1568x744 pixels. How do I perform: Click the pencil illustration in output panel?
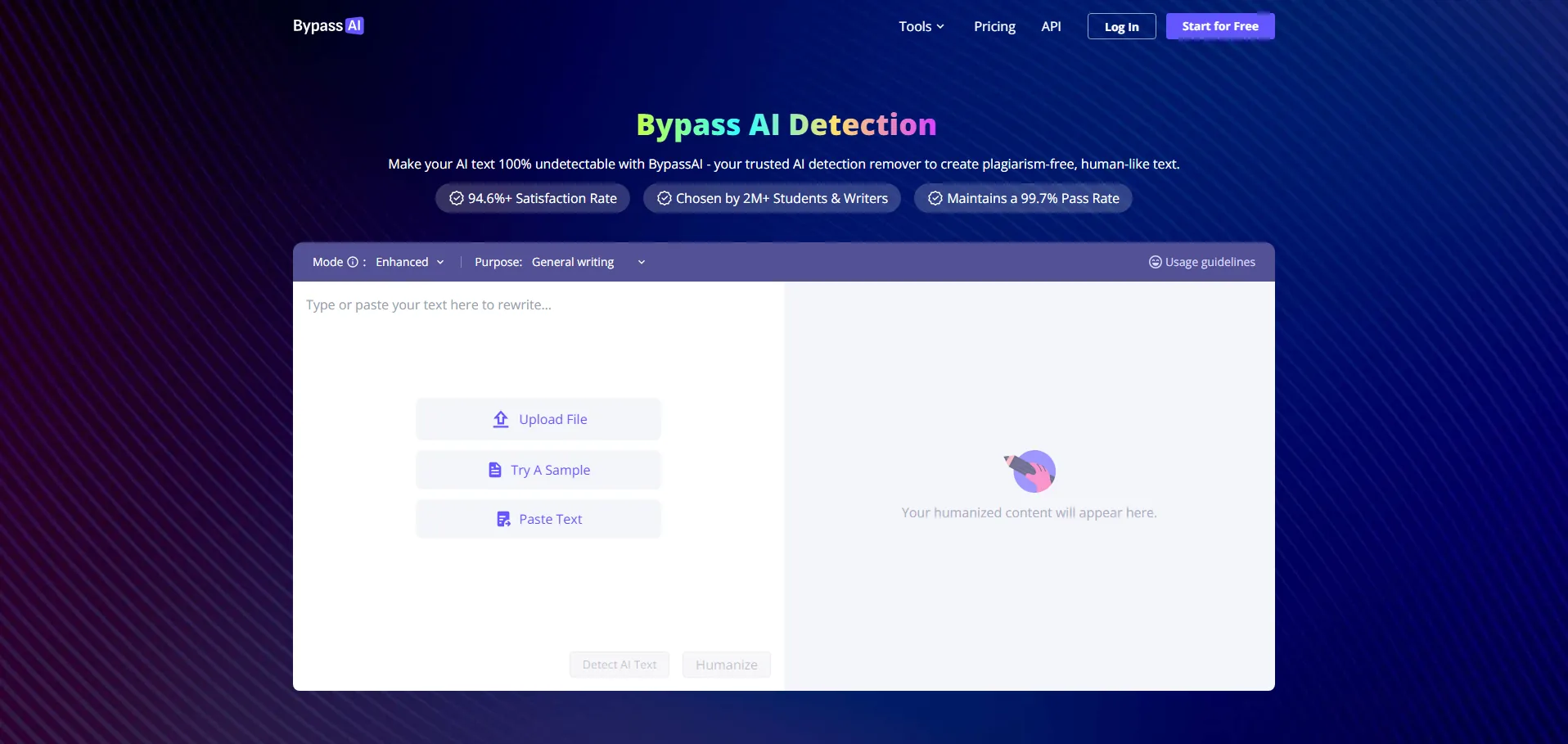point(1030,471)
